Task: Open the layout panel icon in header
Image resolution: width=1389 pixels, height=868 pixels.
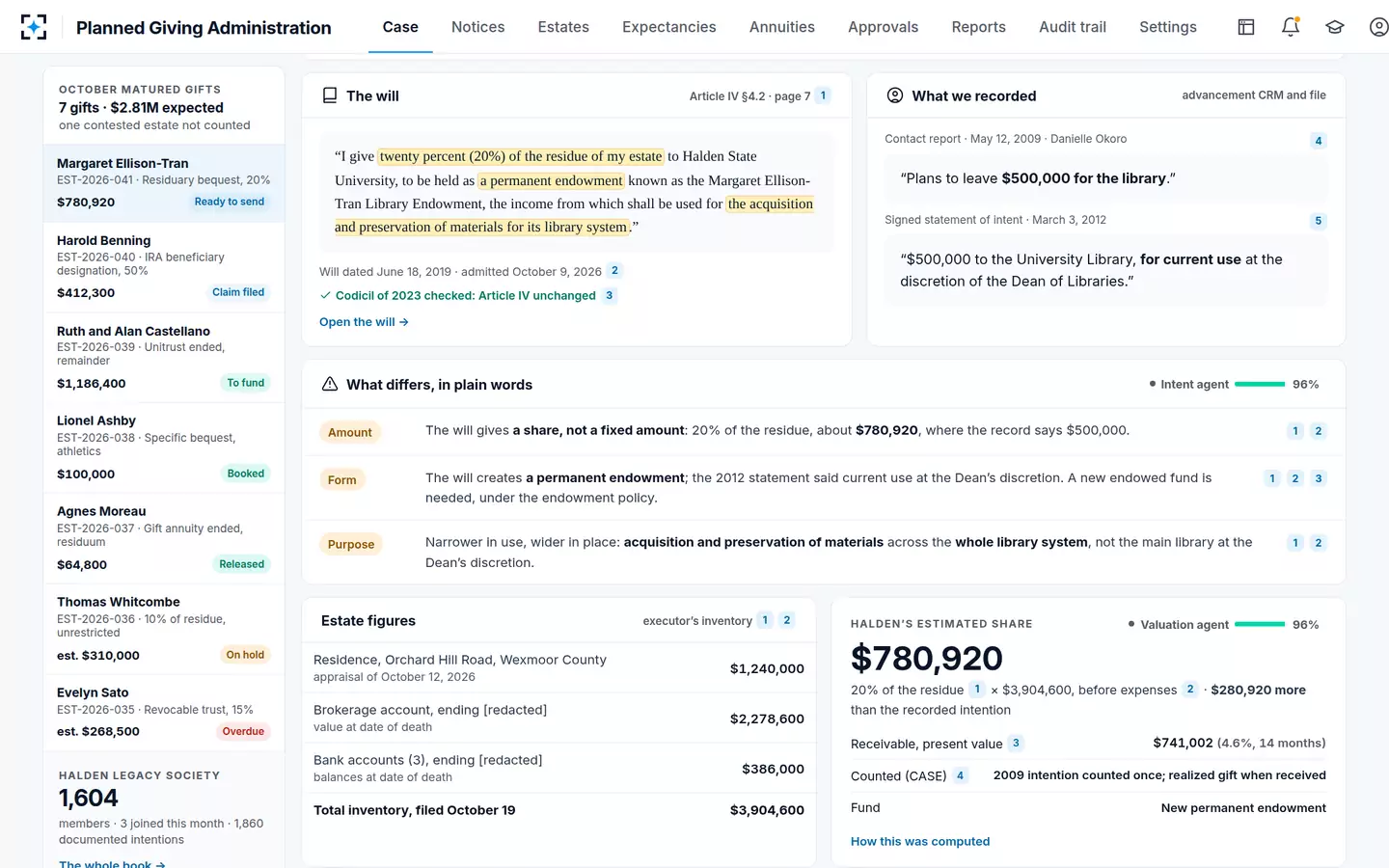Action: pyautogui.click(x=1246, y=27)
